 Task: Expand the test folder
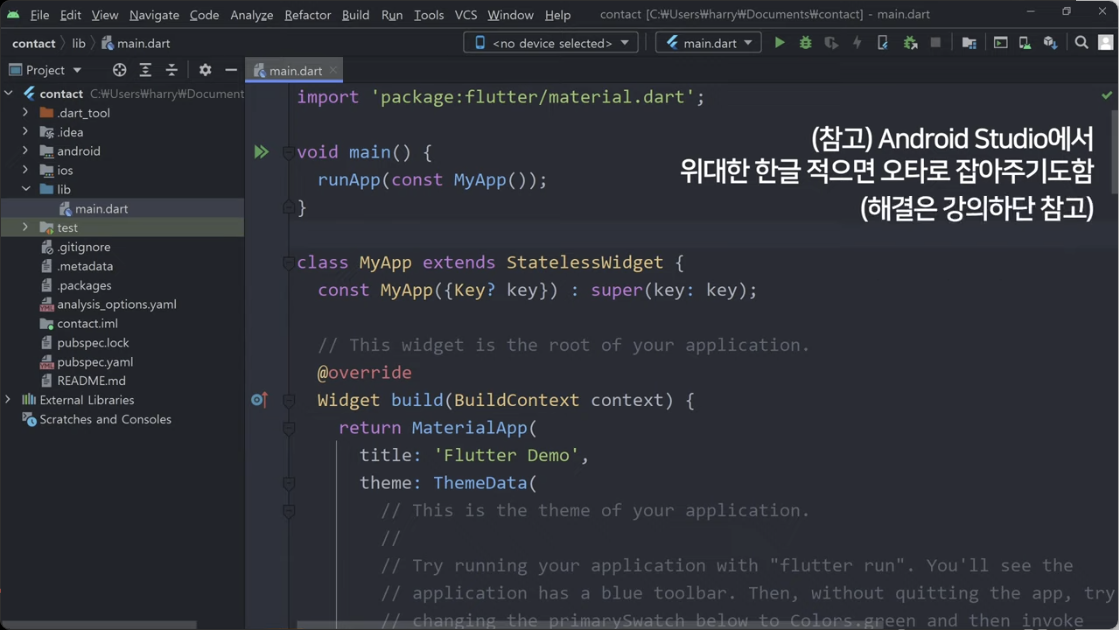pos(26,228)
